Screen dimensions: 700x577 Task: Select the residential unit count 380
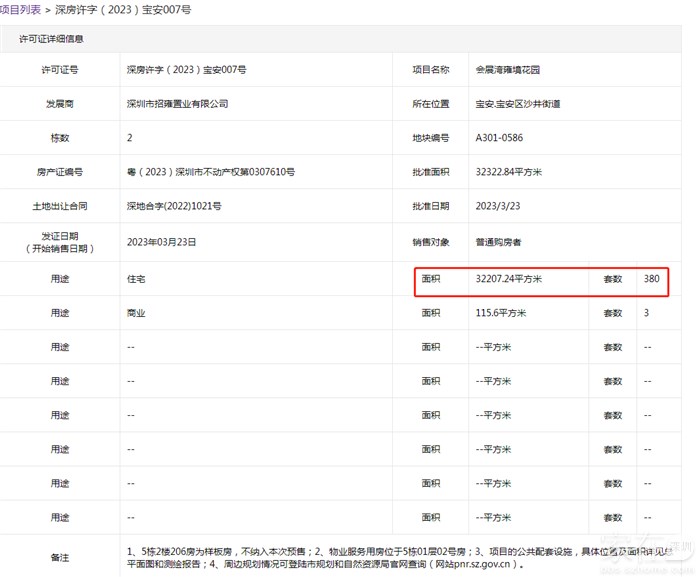(x=651, y=280)
